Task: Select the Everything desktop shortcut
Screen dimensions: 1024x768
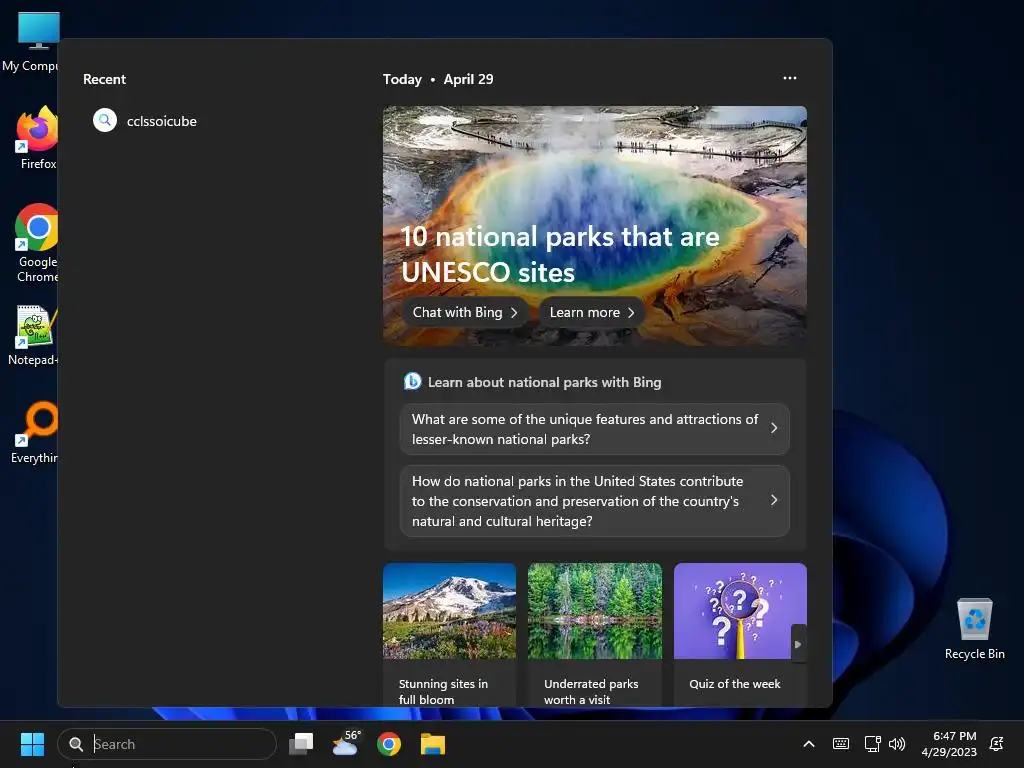Action: (35, 432)
